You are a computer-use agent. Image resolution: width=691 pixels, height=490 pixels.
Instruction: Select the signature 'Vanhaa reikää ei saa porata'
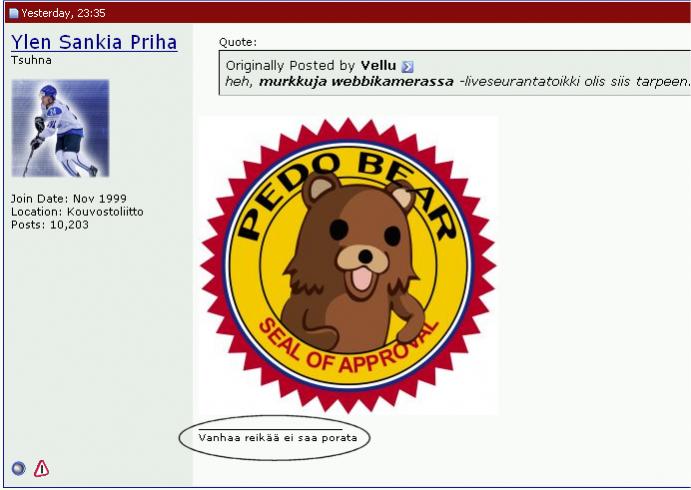pyautogui.click(x=278, y=438)
